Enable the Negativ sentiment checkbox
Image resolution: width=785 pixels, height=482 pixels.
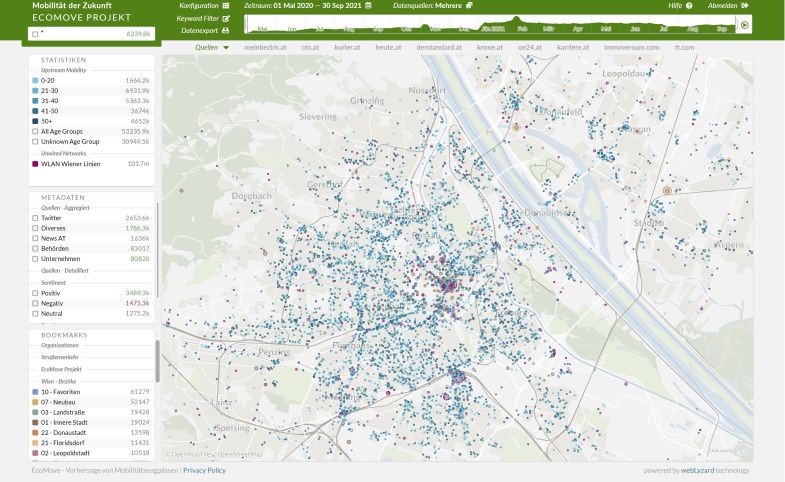click(36, 302)
